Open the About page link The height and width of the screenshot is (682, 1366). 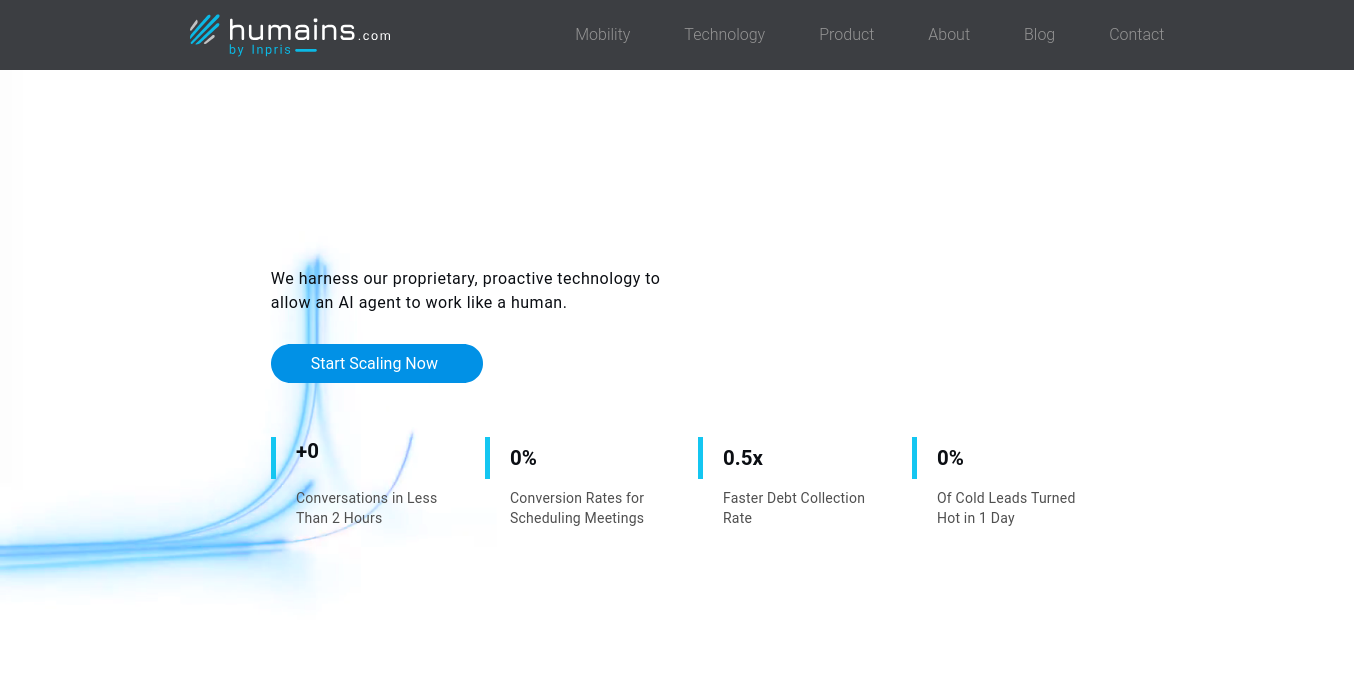click(x=948, y=35)
